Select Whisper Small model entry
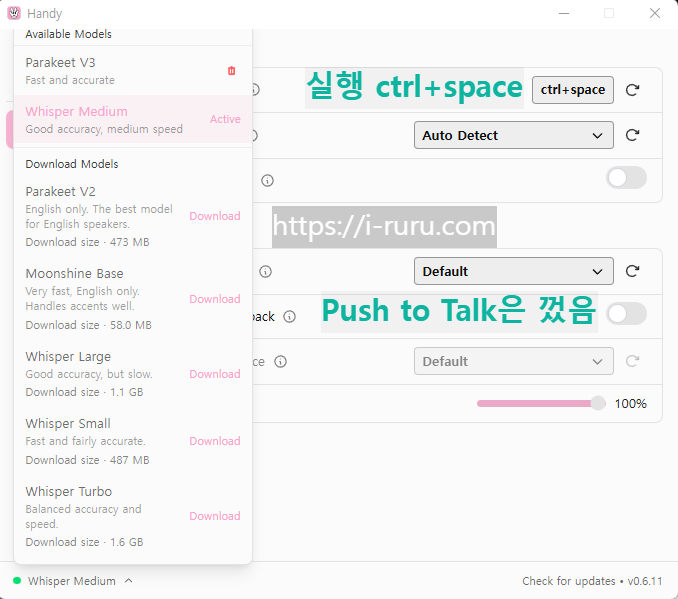 tap(133, 441)
